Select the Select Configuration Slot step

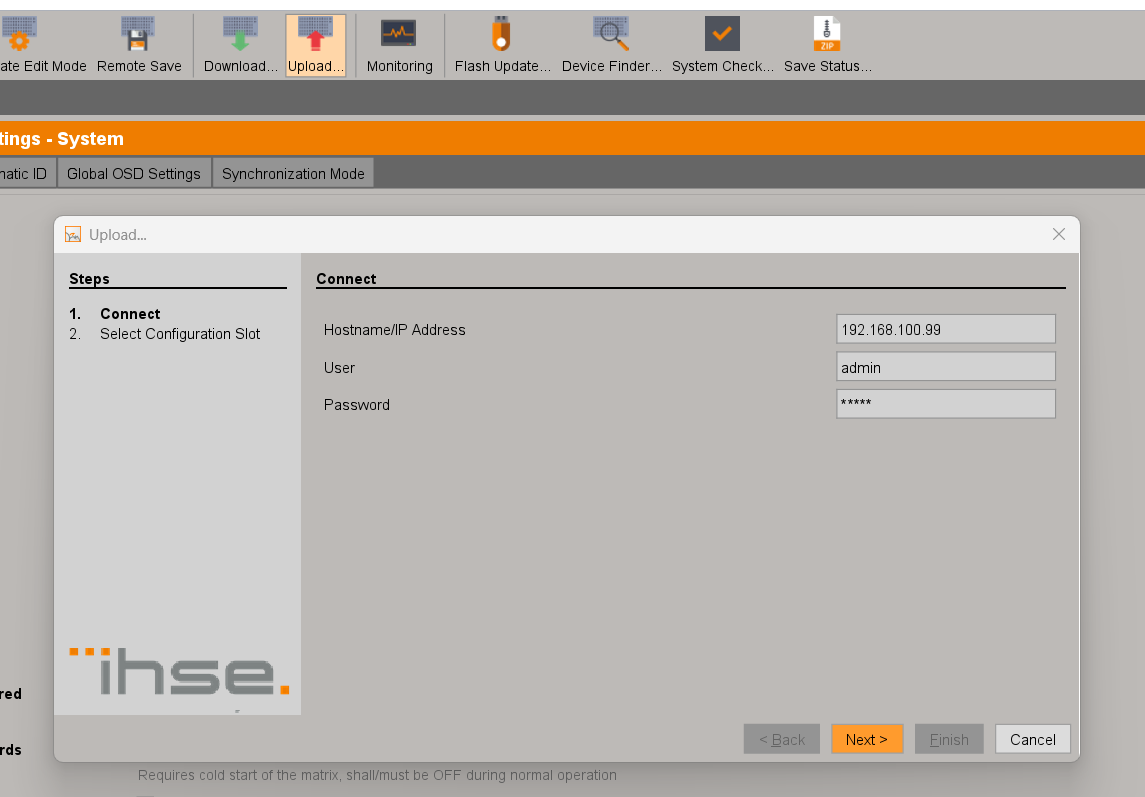(180, 334)
